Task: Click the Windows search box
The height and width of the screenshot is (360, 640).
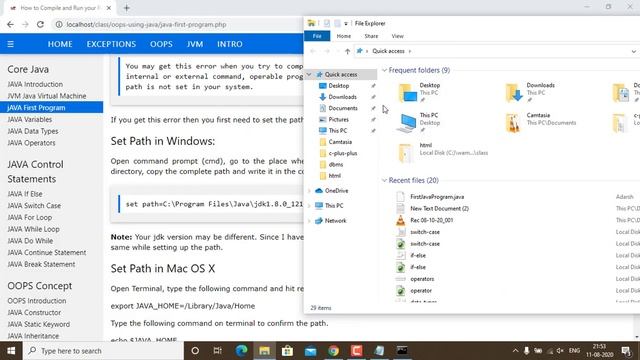Action: 103,351
